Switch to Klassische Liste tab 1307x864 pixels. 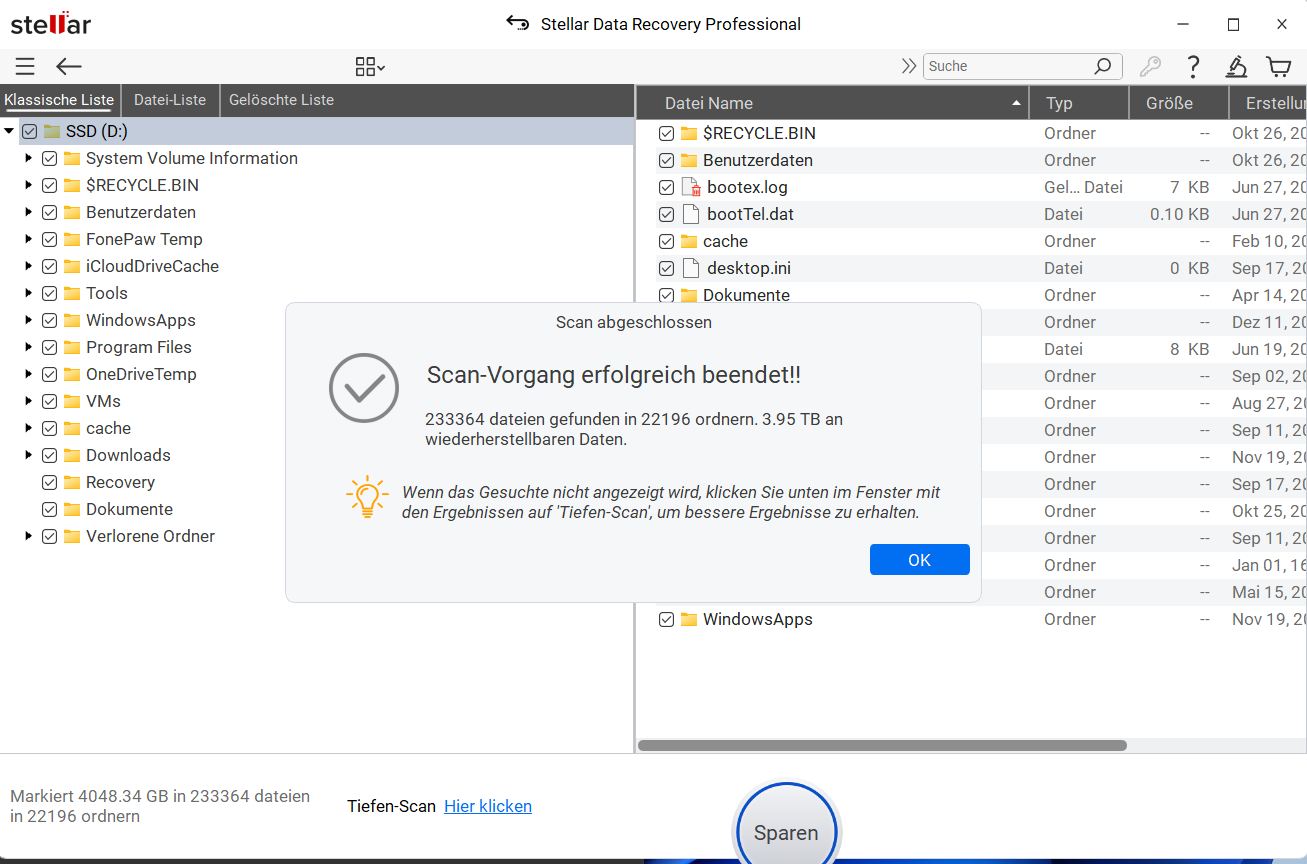tap(59, 100)
